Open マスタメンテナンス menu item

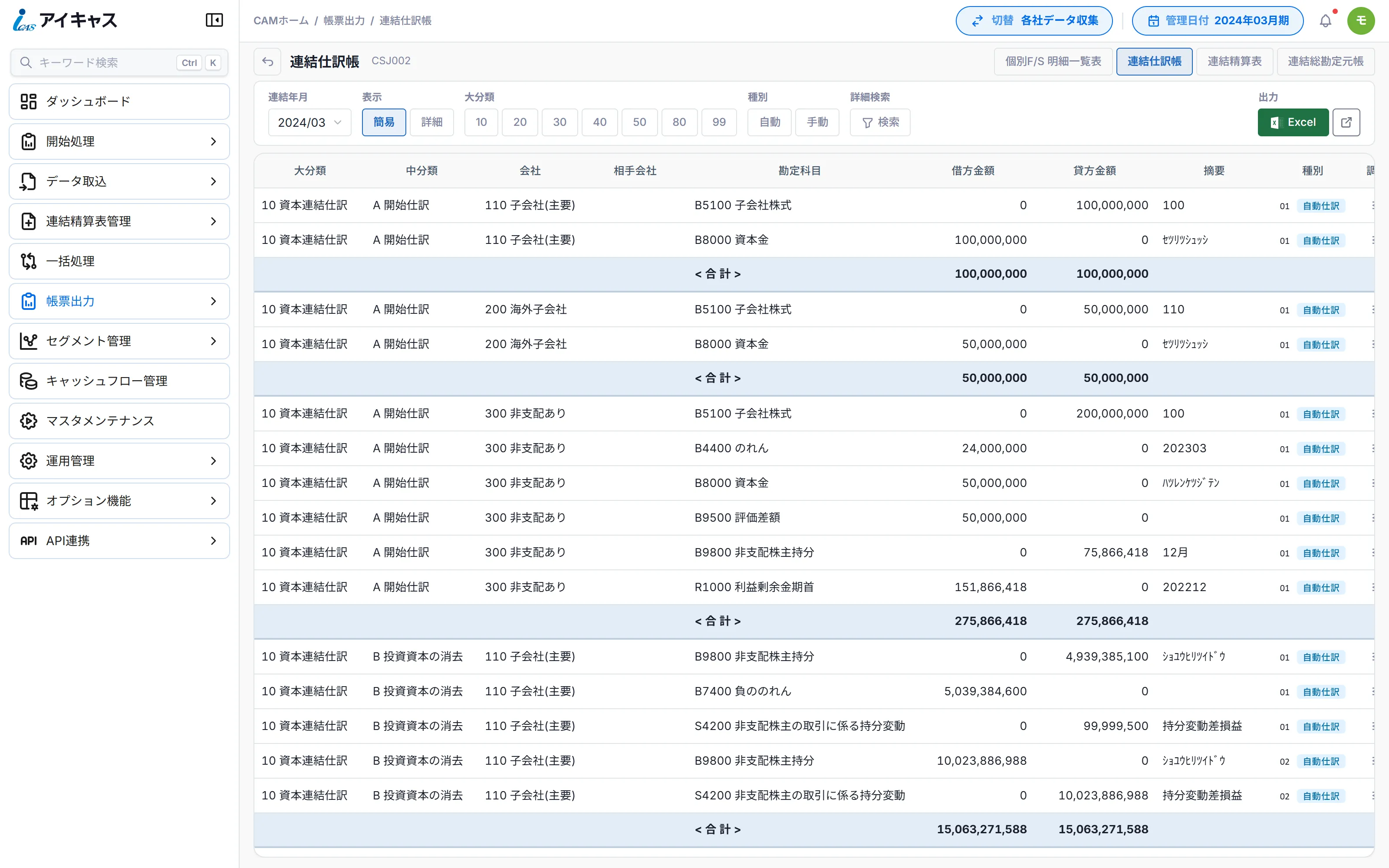coord(119,421)
